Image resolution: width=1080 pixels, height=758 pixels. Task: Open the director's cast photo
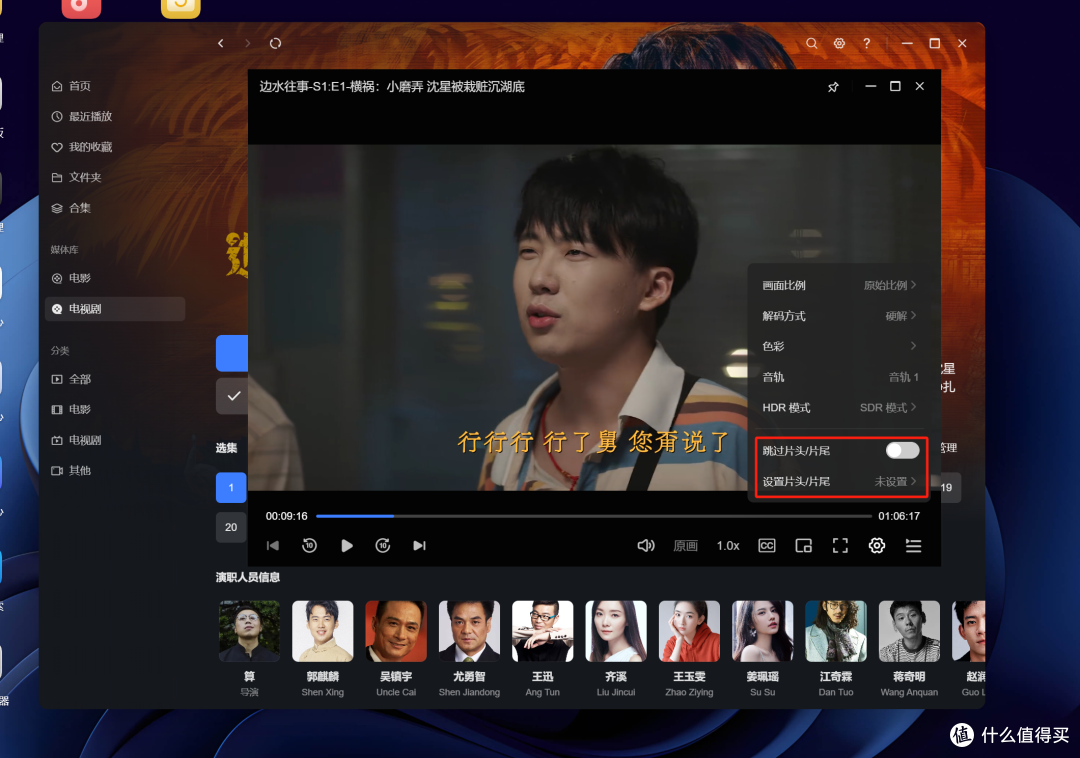(249, 631)
